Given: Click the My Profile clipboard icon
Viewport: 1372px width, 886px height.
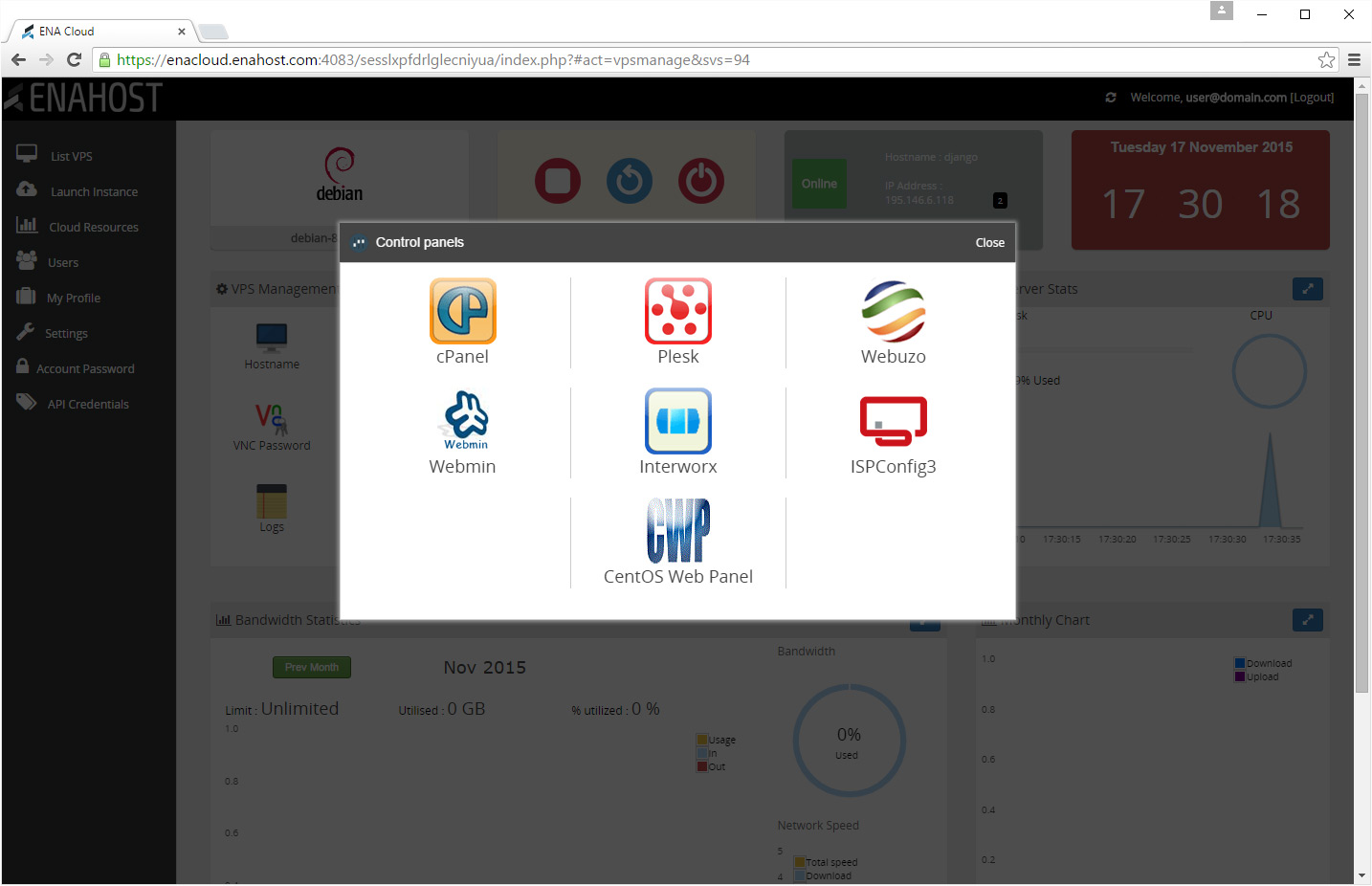Looking at the screenshot, I should [x=26, y=296].
